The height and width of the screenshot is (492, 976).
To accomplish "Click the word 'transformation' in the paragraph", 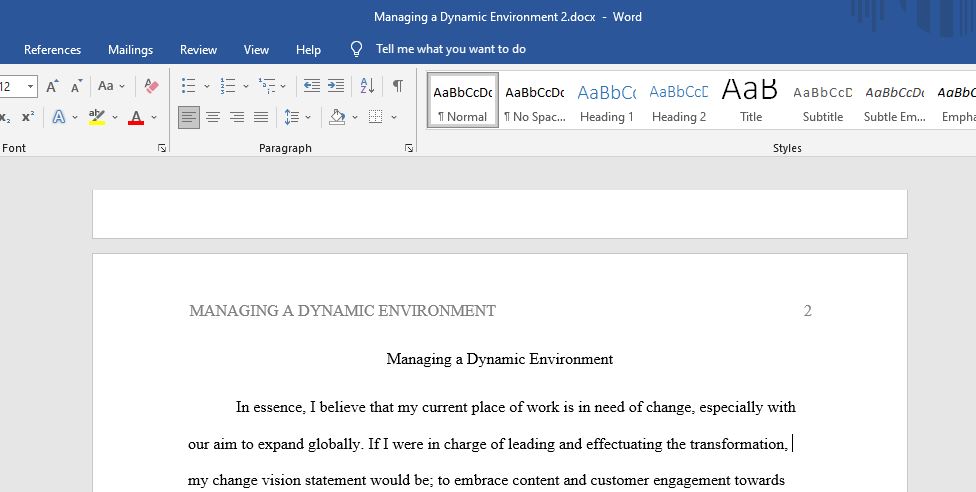I will click(738, 444).
